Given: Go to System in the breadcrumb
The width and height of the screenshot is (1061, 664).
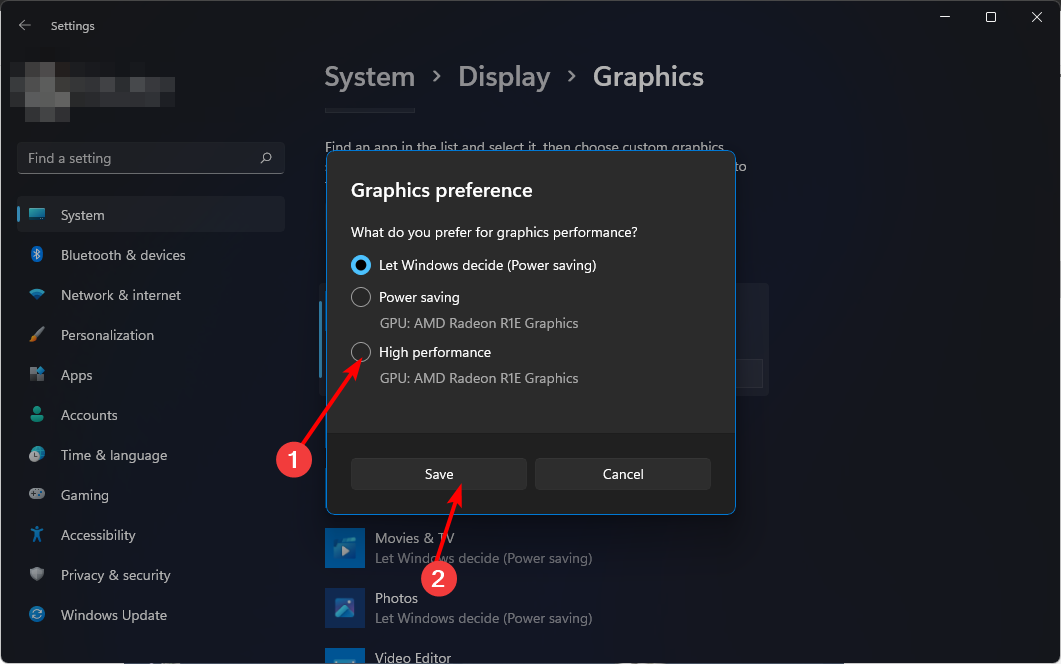Looking at the screenshot, I should 369,76.
